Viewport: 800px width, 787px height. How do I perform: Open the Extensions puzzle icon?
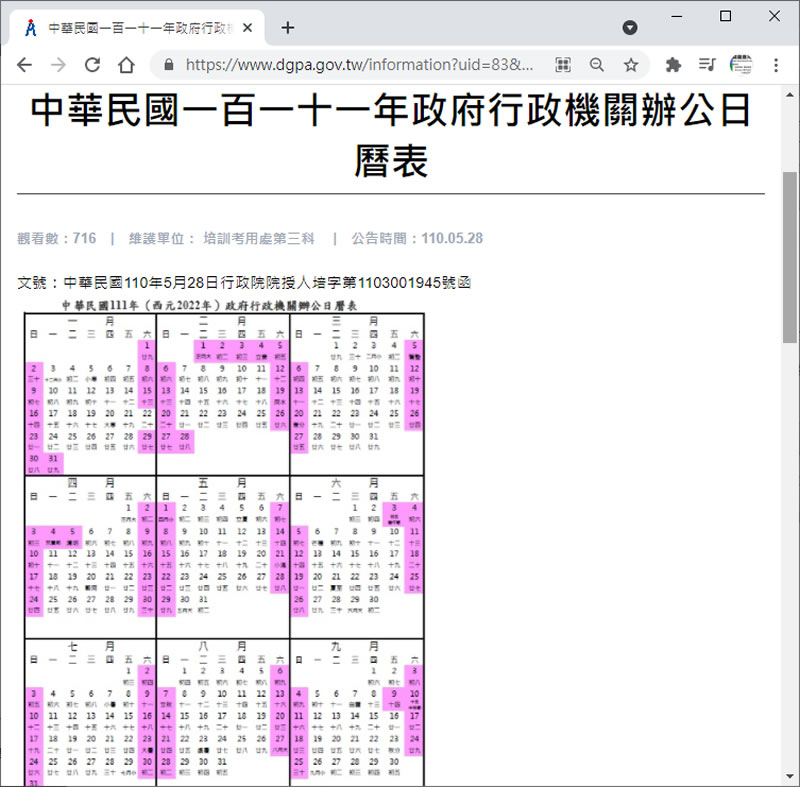(673, 65)
